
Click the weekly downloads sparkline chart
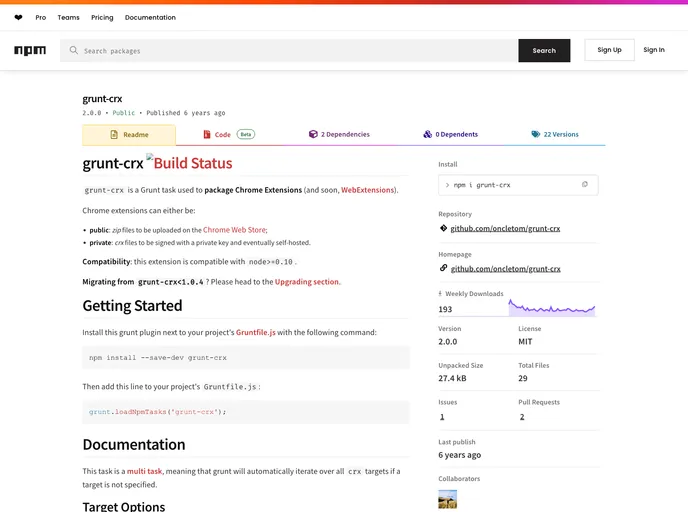tap(552, 308)
